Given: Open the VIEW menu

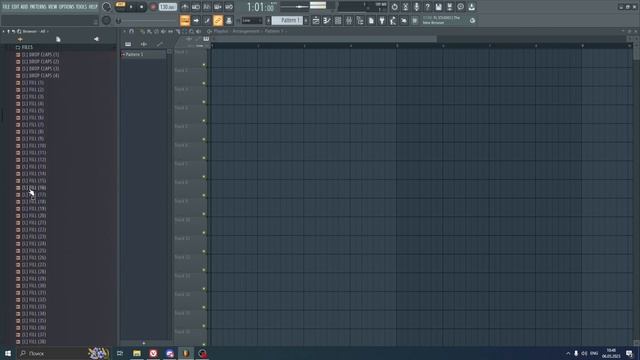Looking at the screenshot, I should point(53,7).
